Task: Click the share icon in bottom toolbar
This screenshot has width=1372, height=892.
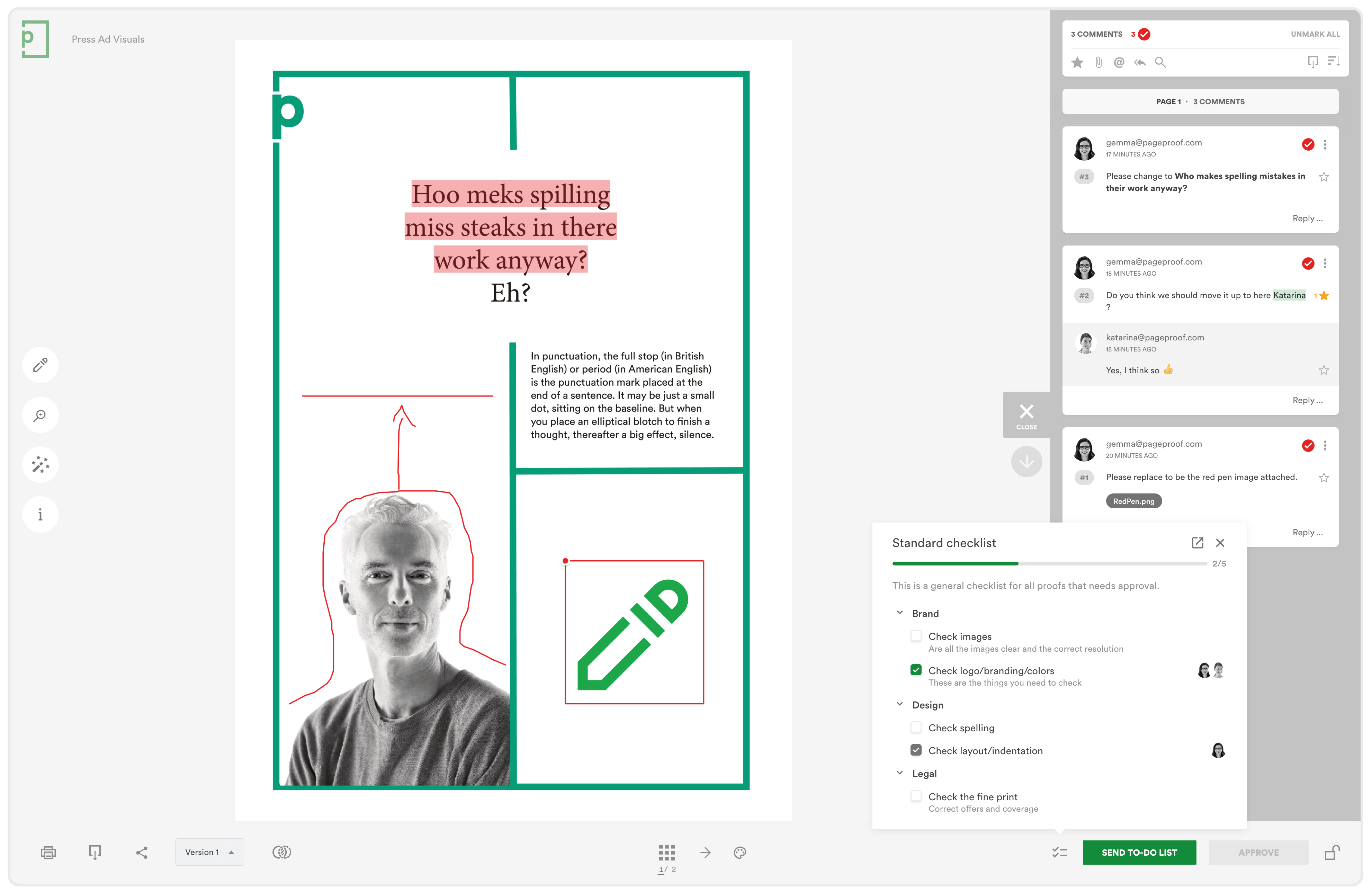Action: click(x=142, y=852)
